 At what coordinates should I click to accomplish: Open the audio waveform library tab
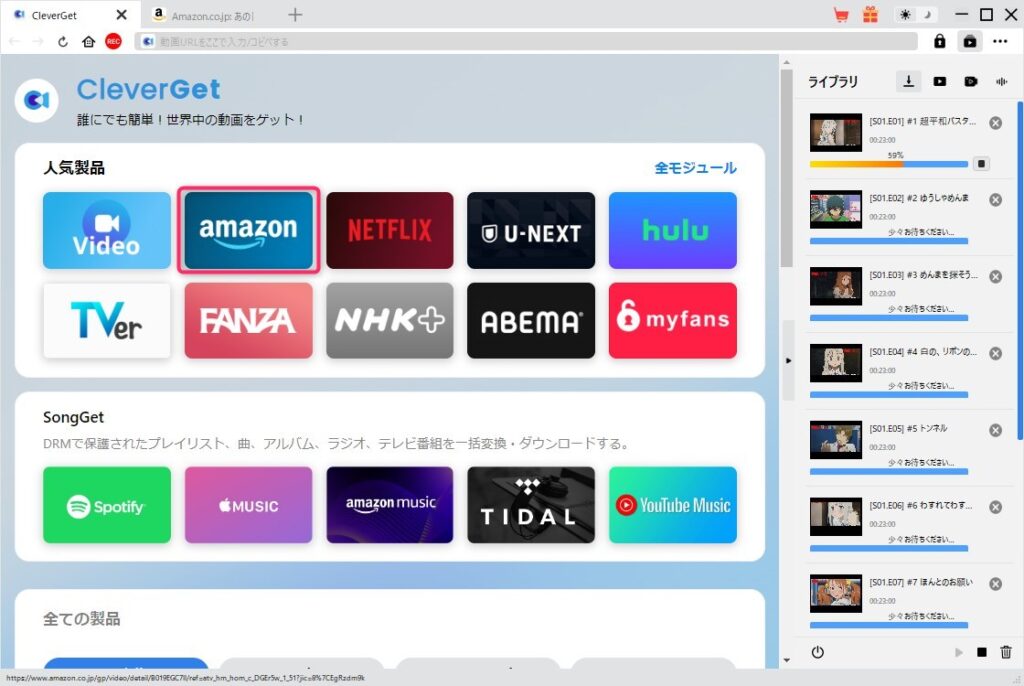1001,82
